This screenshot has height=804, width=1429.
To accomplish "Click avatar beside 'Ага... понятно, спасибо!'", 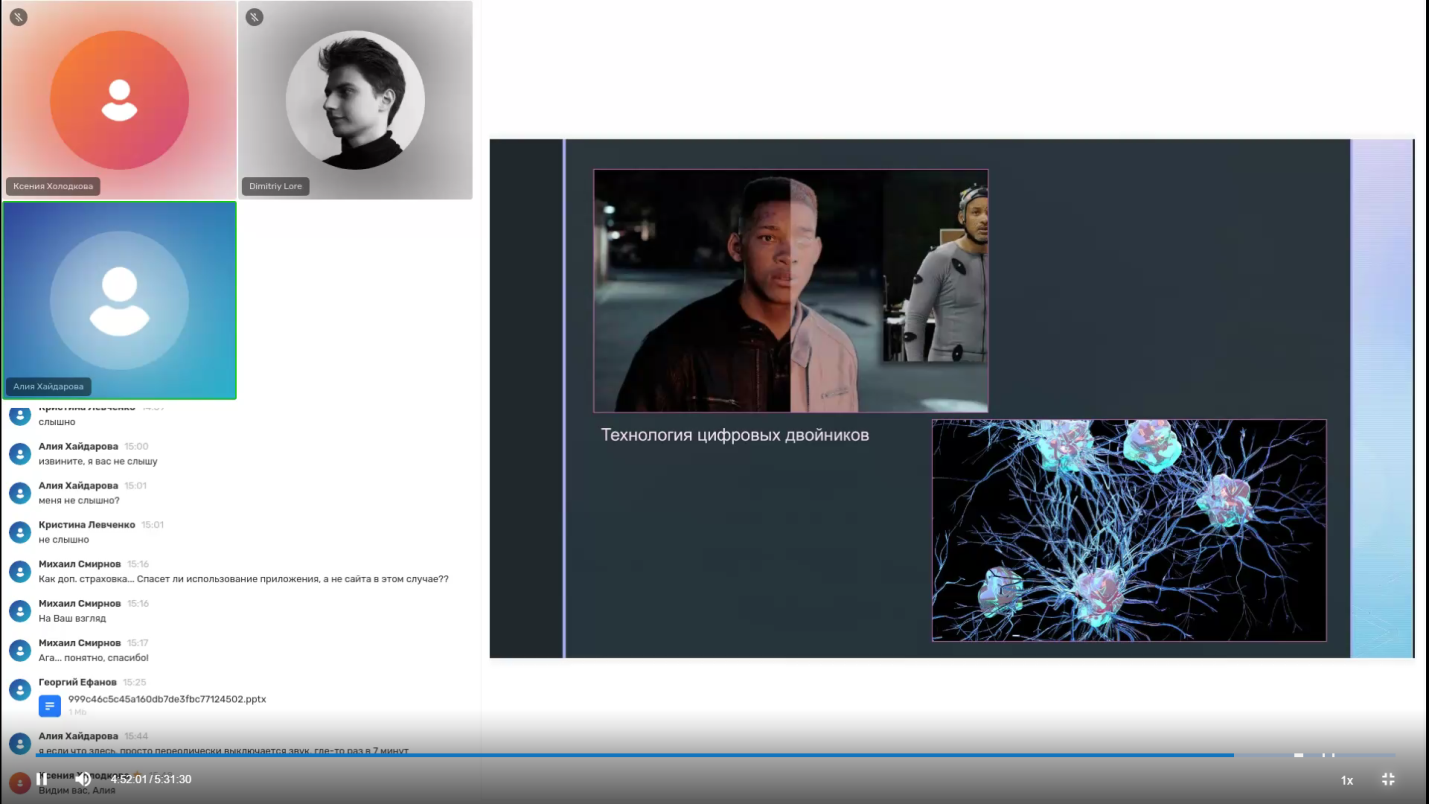I will click(20, 650).
